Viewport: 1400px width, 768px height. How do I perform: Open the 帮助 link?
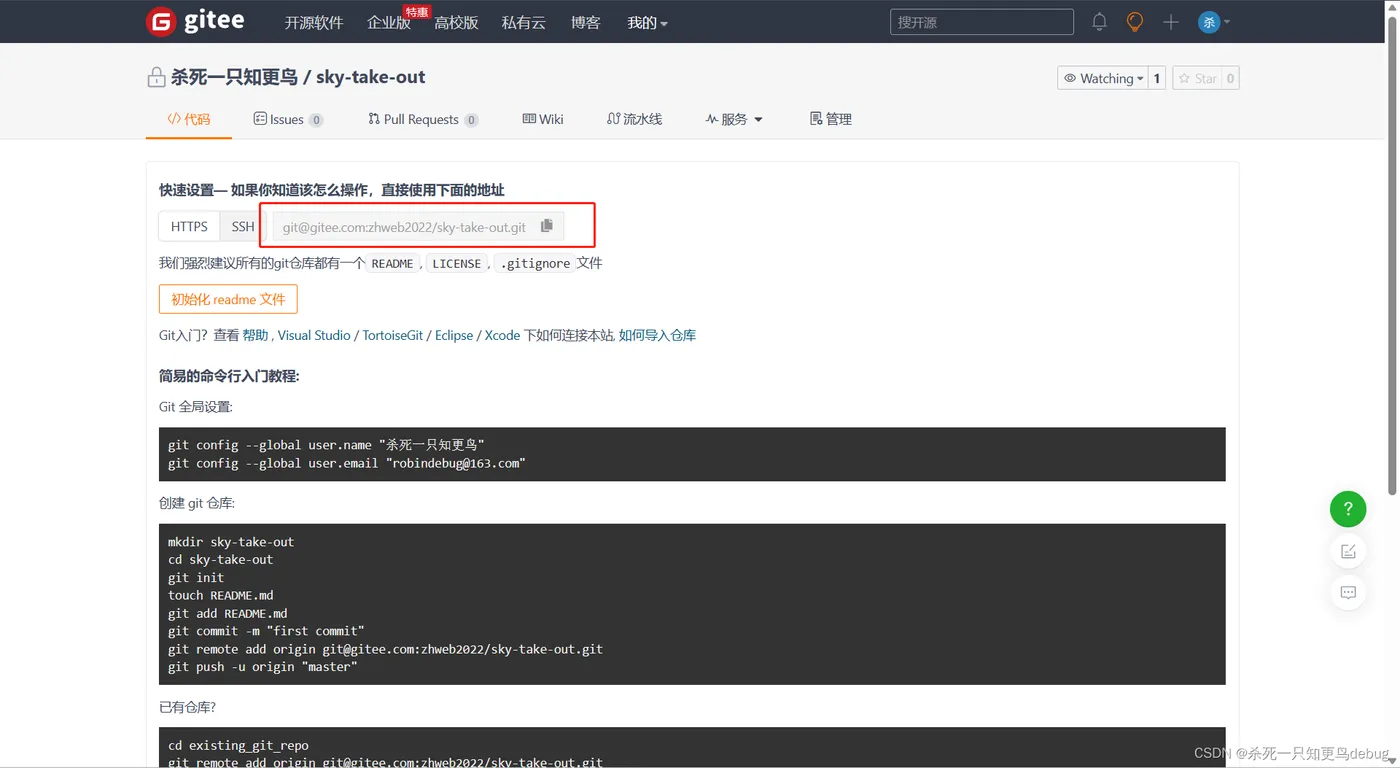pos(255,335)
